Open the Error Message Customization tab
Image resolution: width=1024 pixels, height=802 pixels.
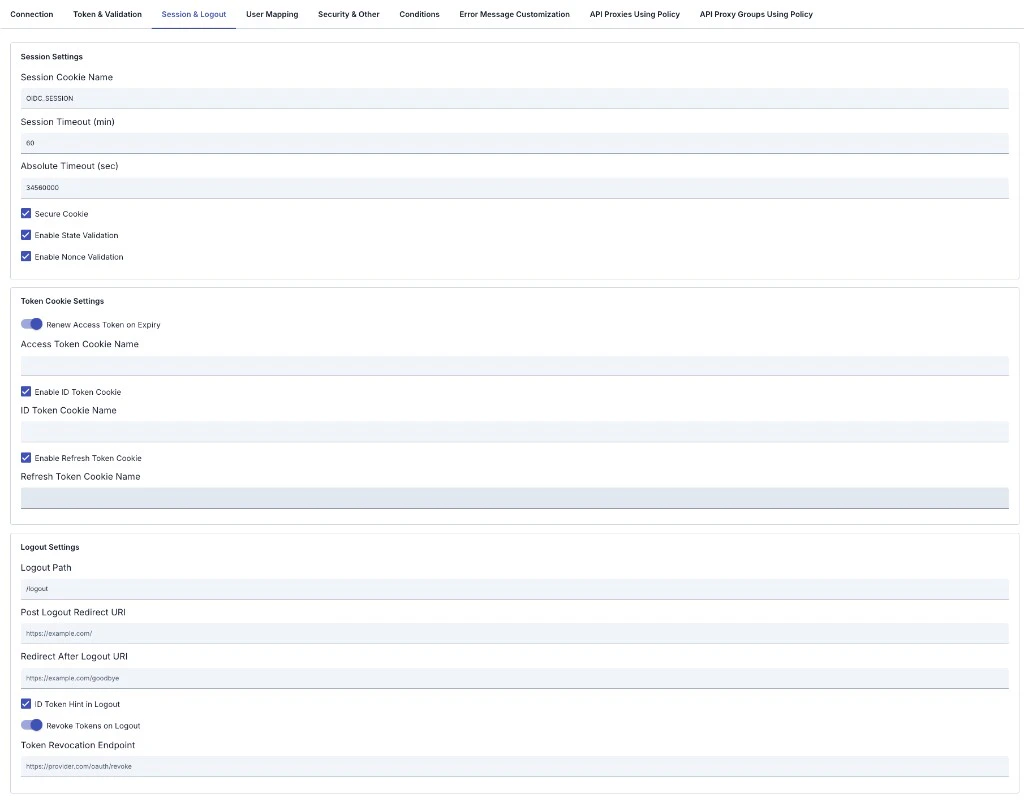tap(514, 14)
